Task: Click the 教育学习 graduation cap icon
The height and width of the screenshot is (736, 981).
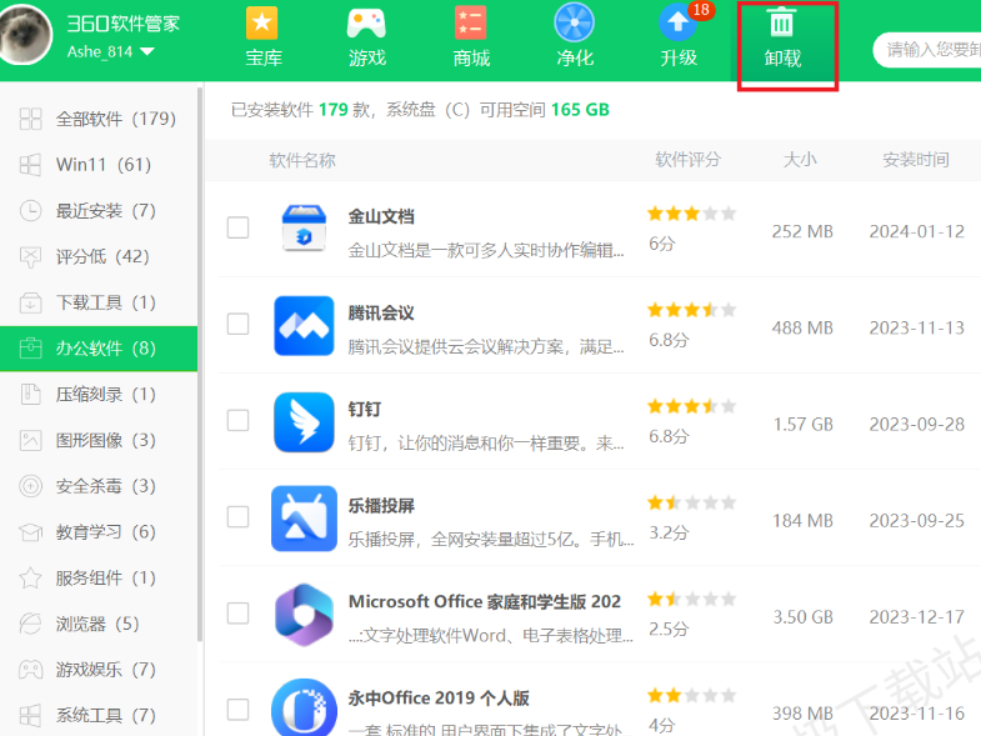Action: 30,532
